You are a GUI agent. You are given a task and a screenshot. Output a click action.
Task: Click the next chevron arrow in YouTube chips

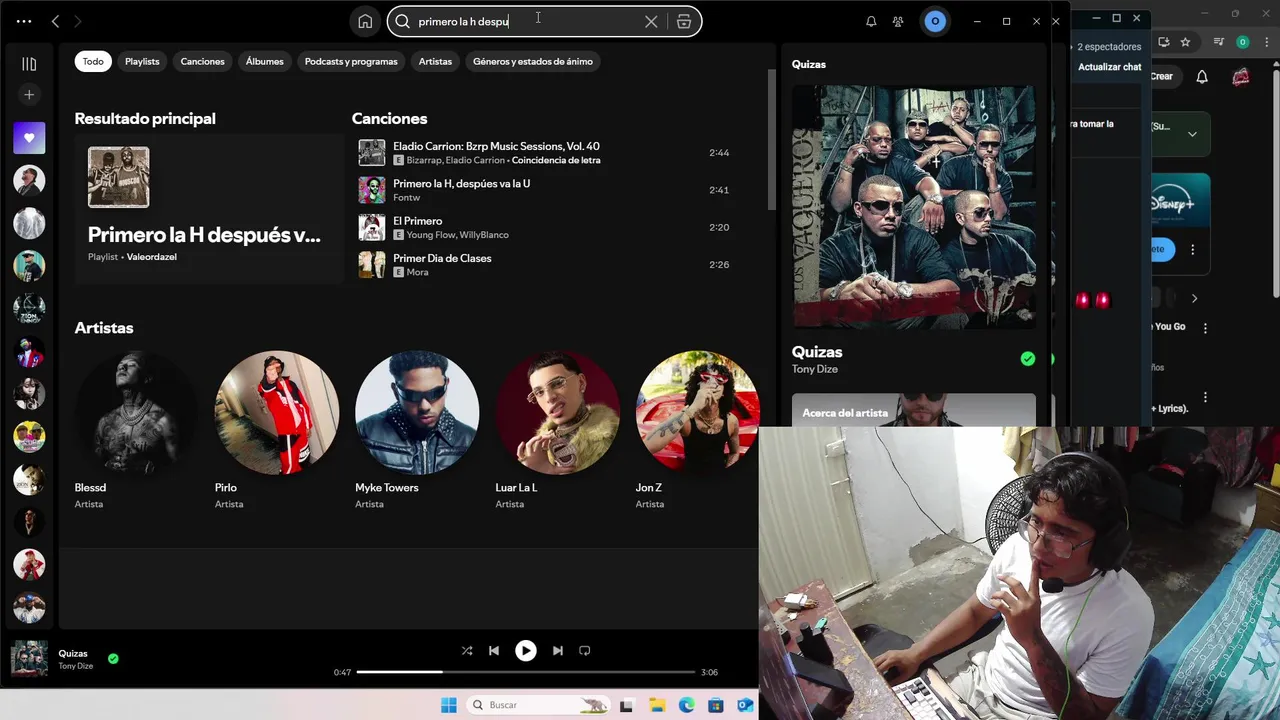pos(1194,298)
